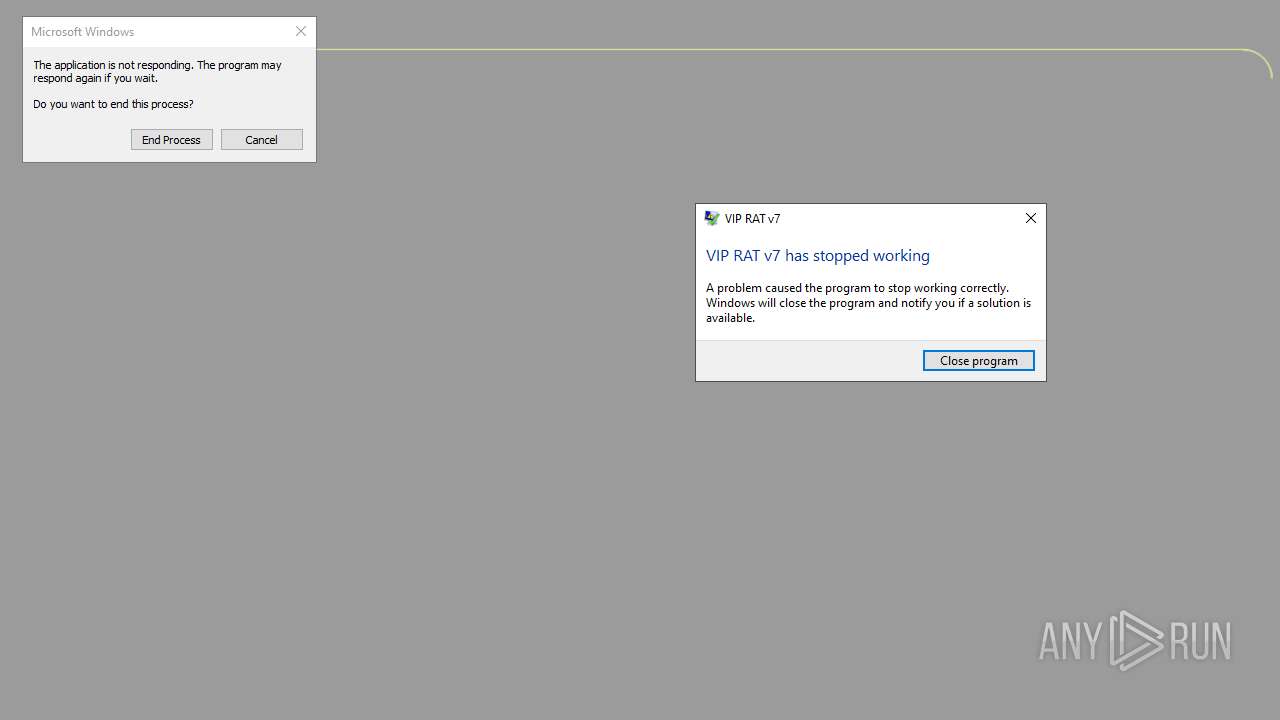
Task: Click 'The application is not responding' message
Action: [x=157, y=71]
